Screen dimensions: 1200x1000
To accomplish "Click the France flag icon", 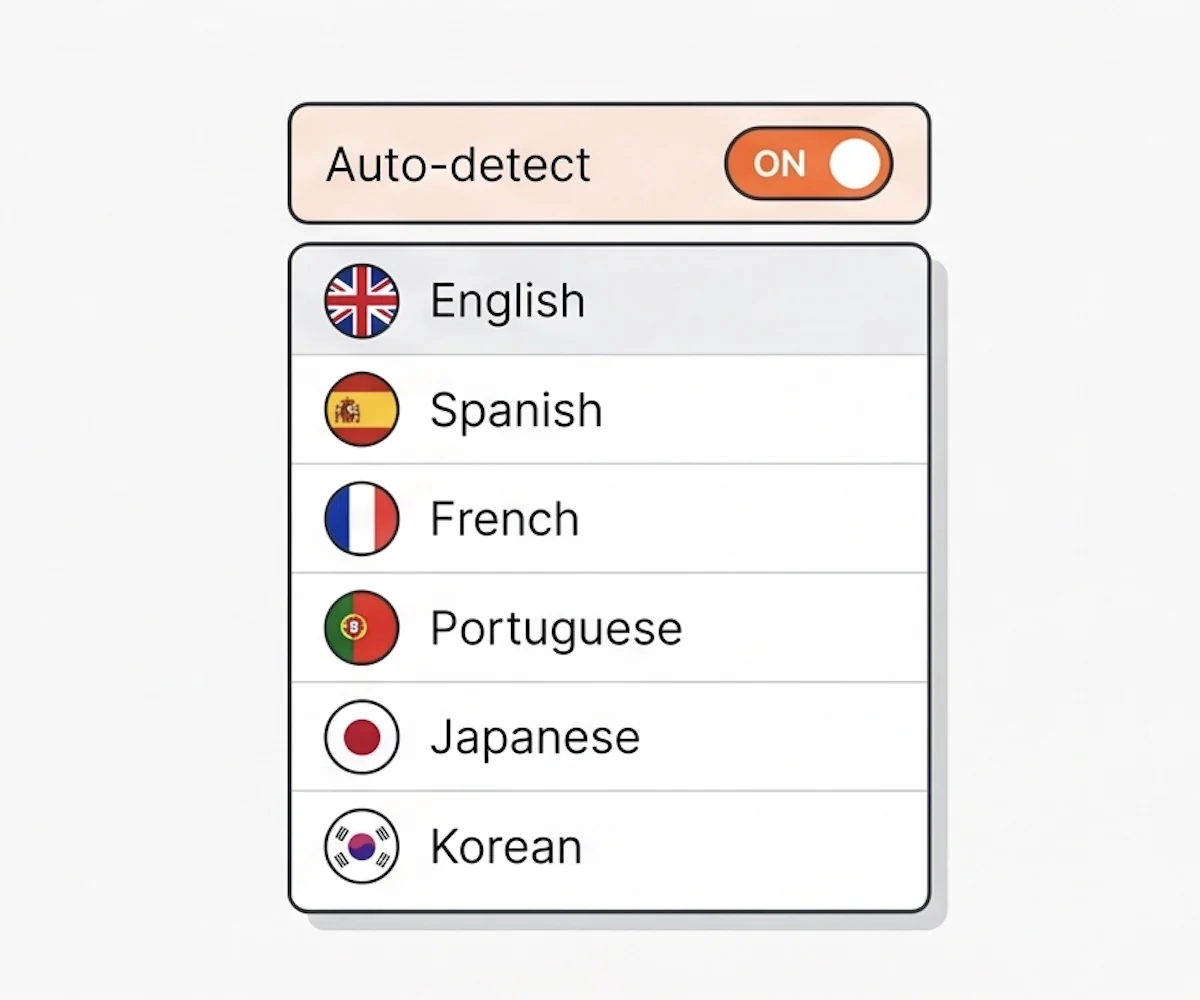I will [362, 519].
